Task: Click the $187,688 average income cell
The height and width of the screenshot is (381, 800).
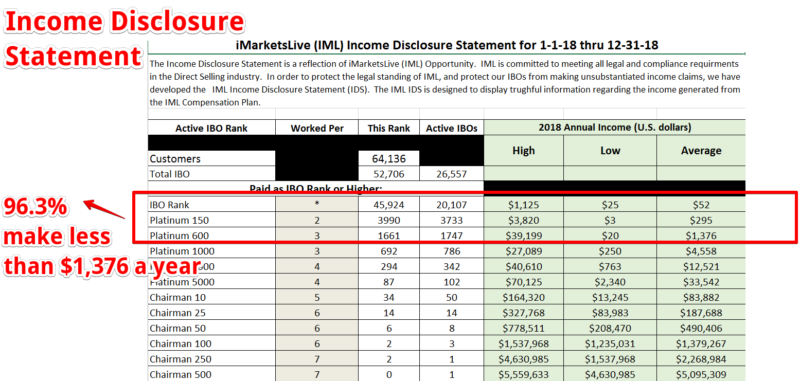Action: [x=702, y=313]
